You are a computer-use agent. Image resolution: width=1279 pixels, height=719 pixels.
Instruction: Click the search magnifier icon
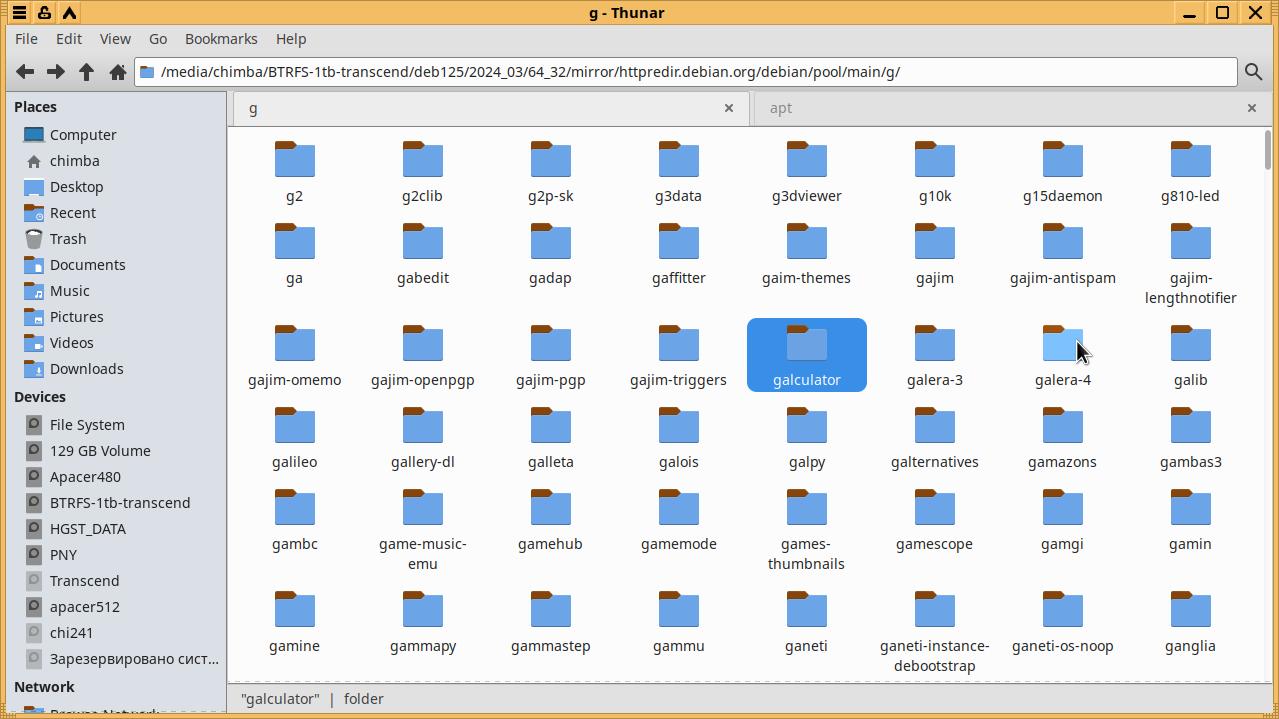pos(1253,72)
